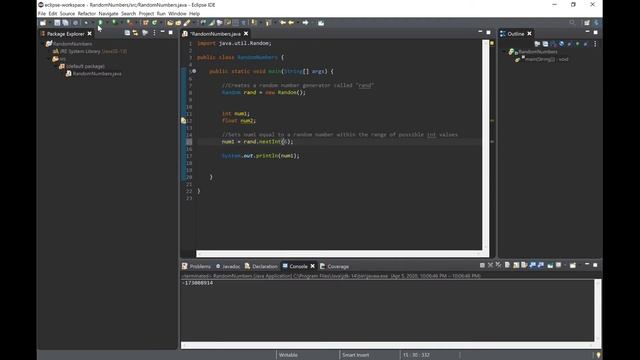Open the File menu
The image size is (640, 360).
click(42, 13)
